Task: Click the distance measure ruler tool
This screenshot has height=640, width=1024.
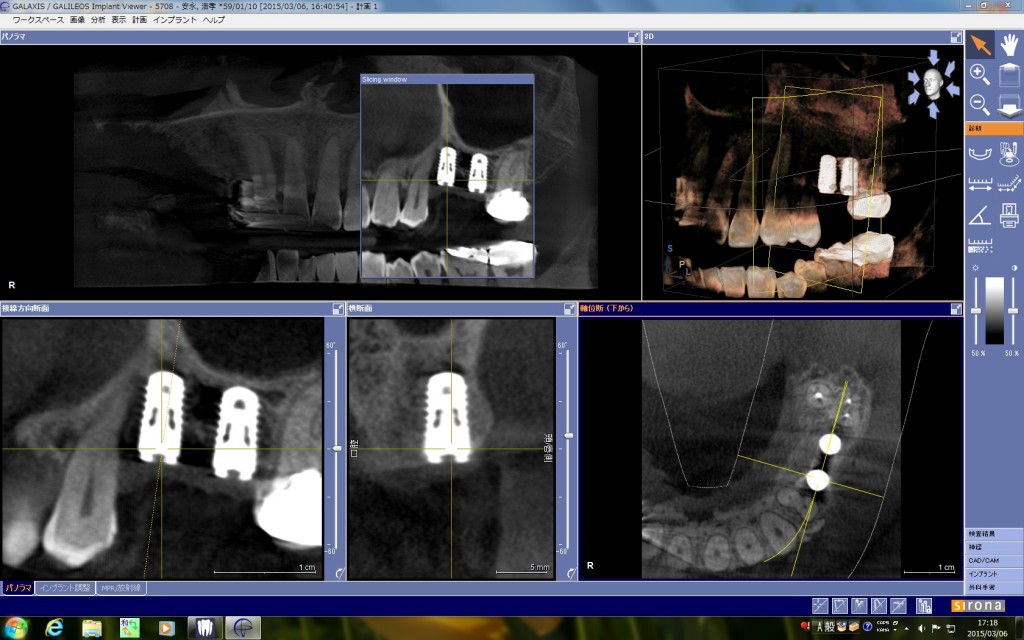Action: point(980,184)
